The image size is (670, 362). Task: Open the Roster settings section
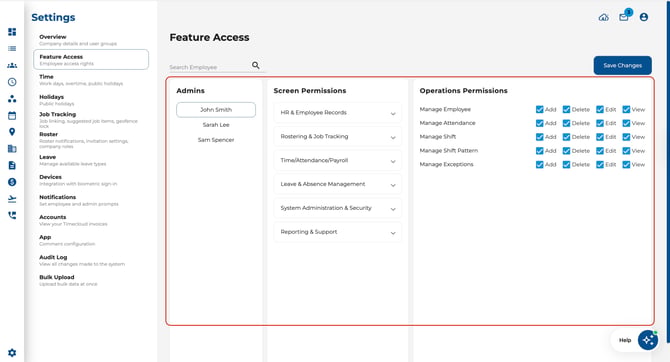point(84,140)
